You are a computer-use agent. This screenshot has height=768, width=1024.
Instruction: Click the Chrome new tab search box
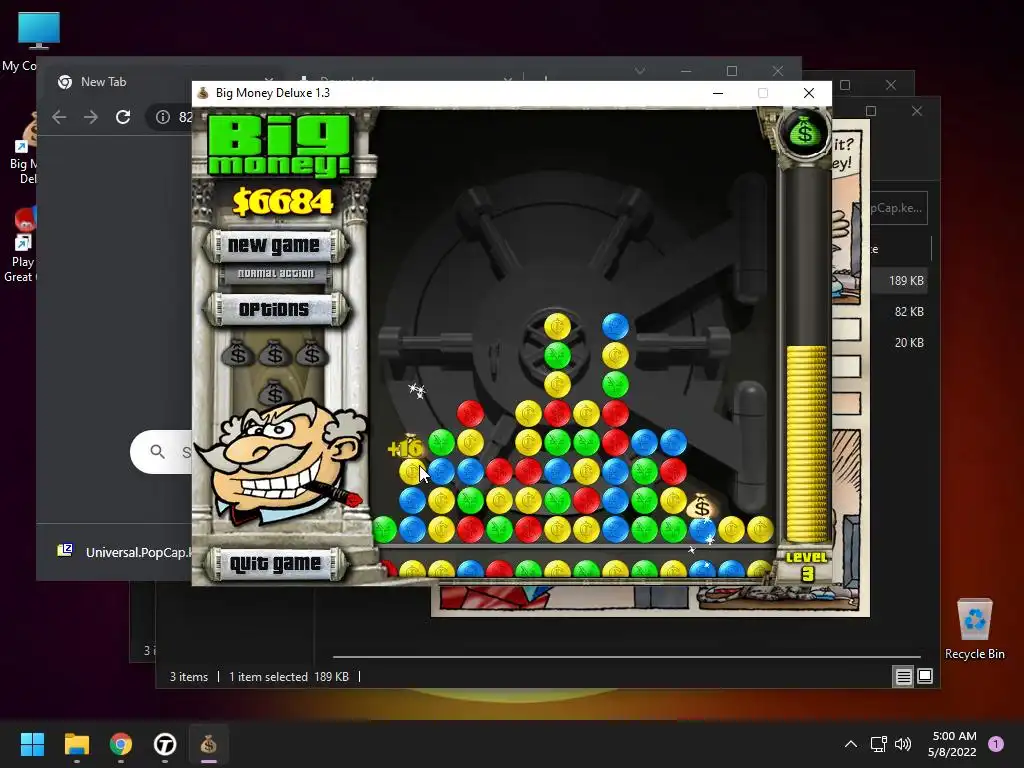coord(162,451)
